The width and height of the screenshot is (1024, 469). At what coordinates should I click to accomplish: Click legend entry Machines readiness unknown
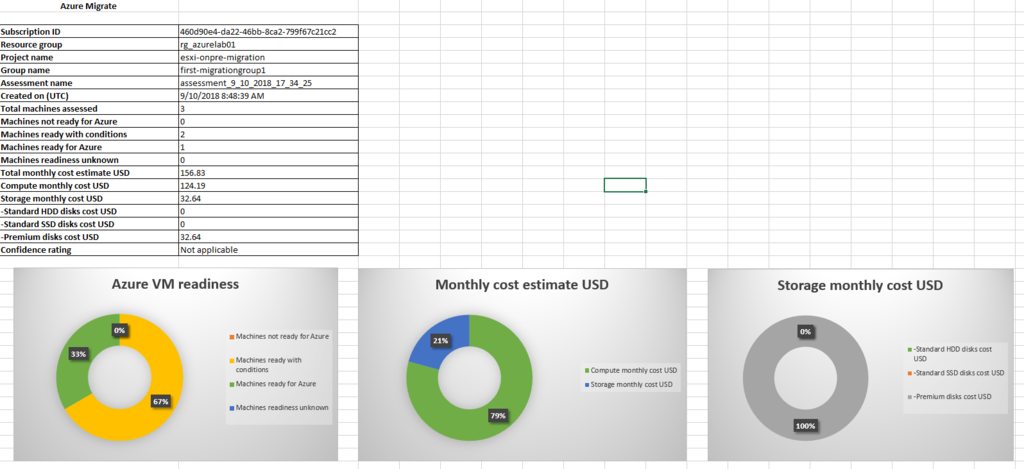279,407
